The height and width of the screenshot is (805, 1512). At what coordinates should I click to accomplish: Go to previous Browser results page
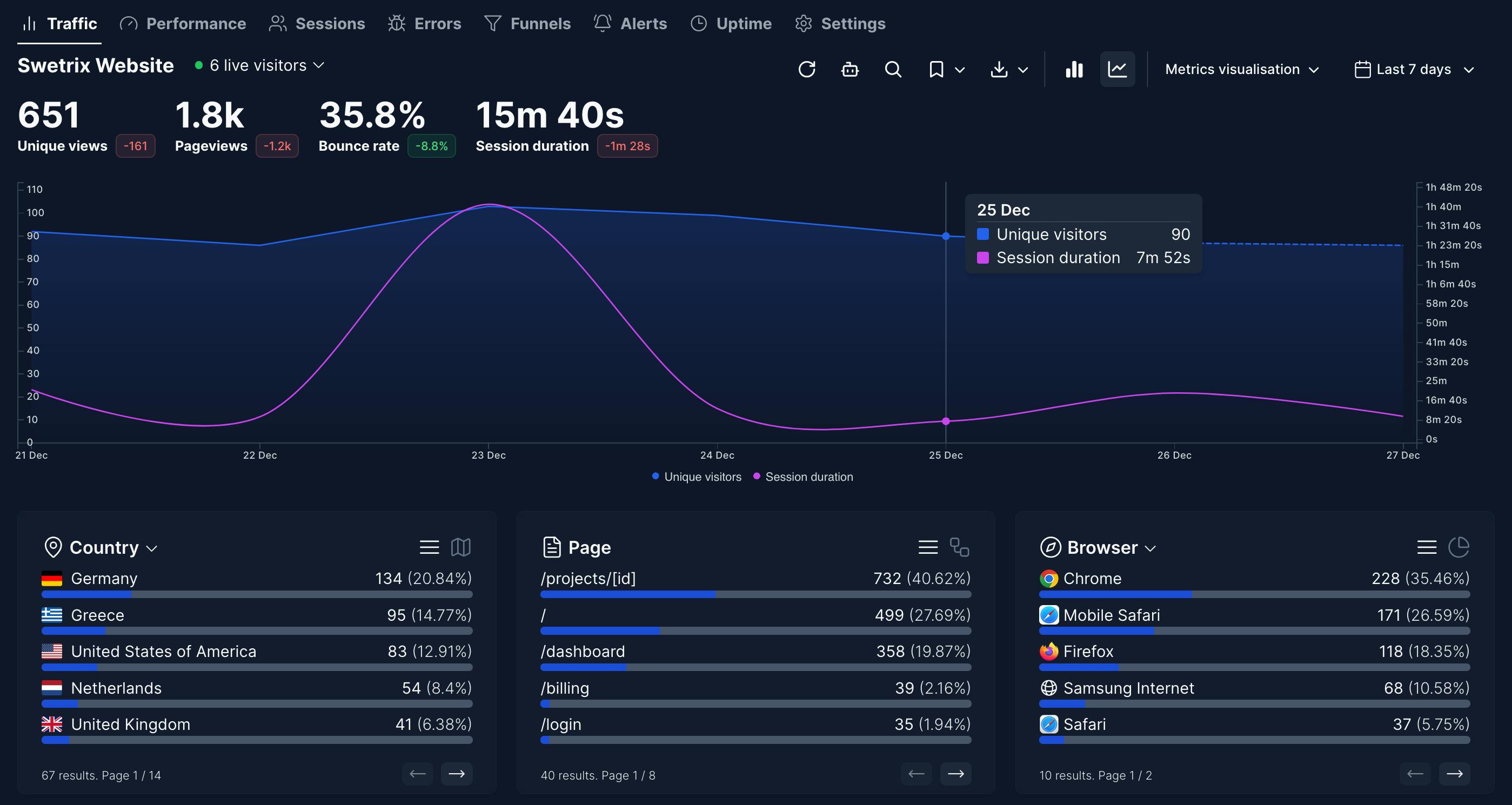[1415, 774]
